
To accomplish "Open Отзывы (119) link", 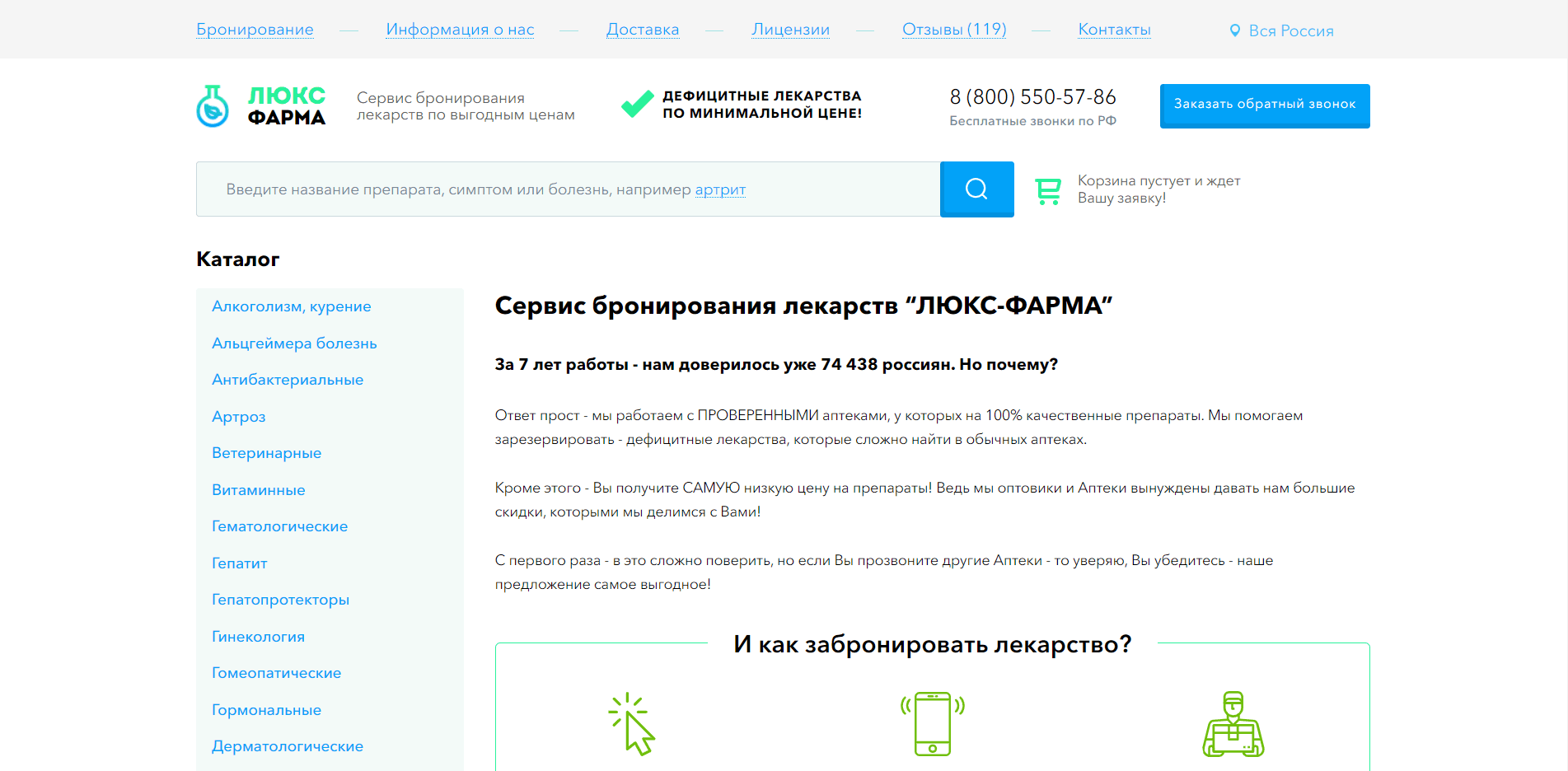I will point(953,29).
